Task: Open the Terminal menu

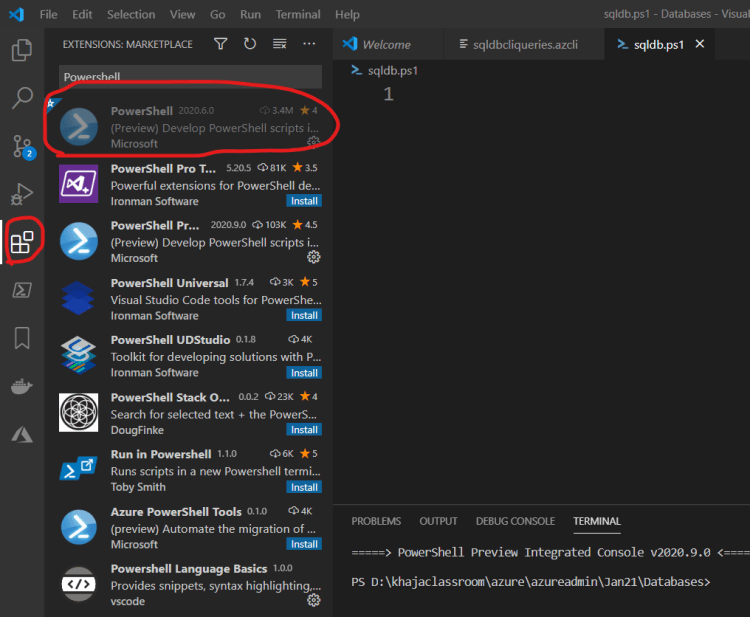Action: point(298,14)
